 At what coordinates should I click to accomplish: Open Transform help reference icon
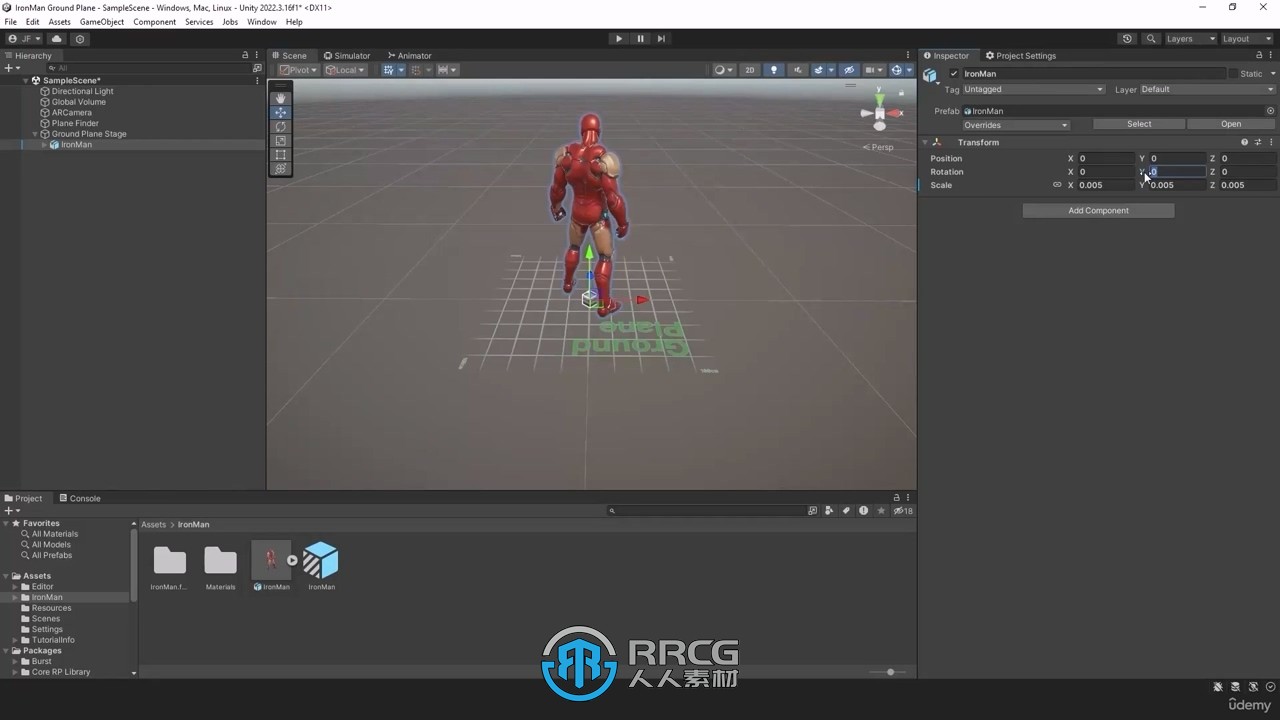pos(1244,142)
